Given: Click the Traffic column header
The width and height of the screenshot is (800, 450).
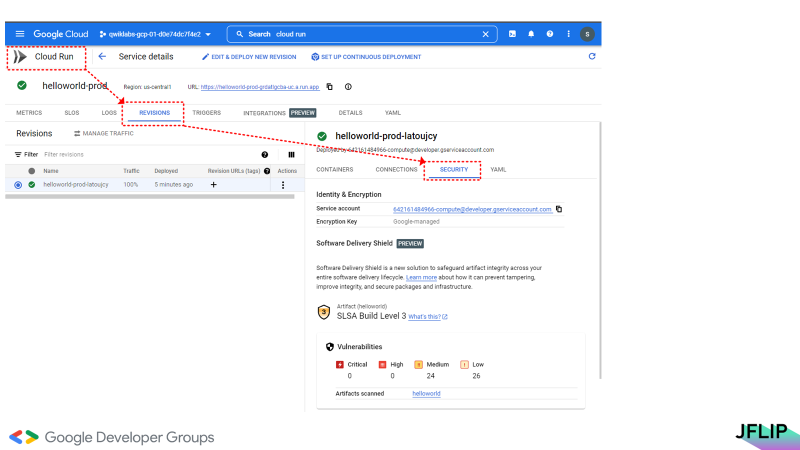Looking at the screenshot, I should pyautogui.click(x=131, y=171).
